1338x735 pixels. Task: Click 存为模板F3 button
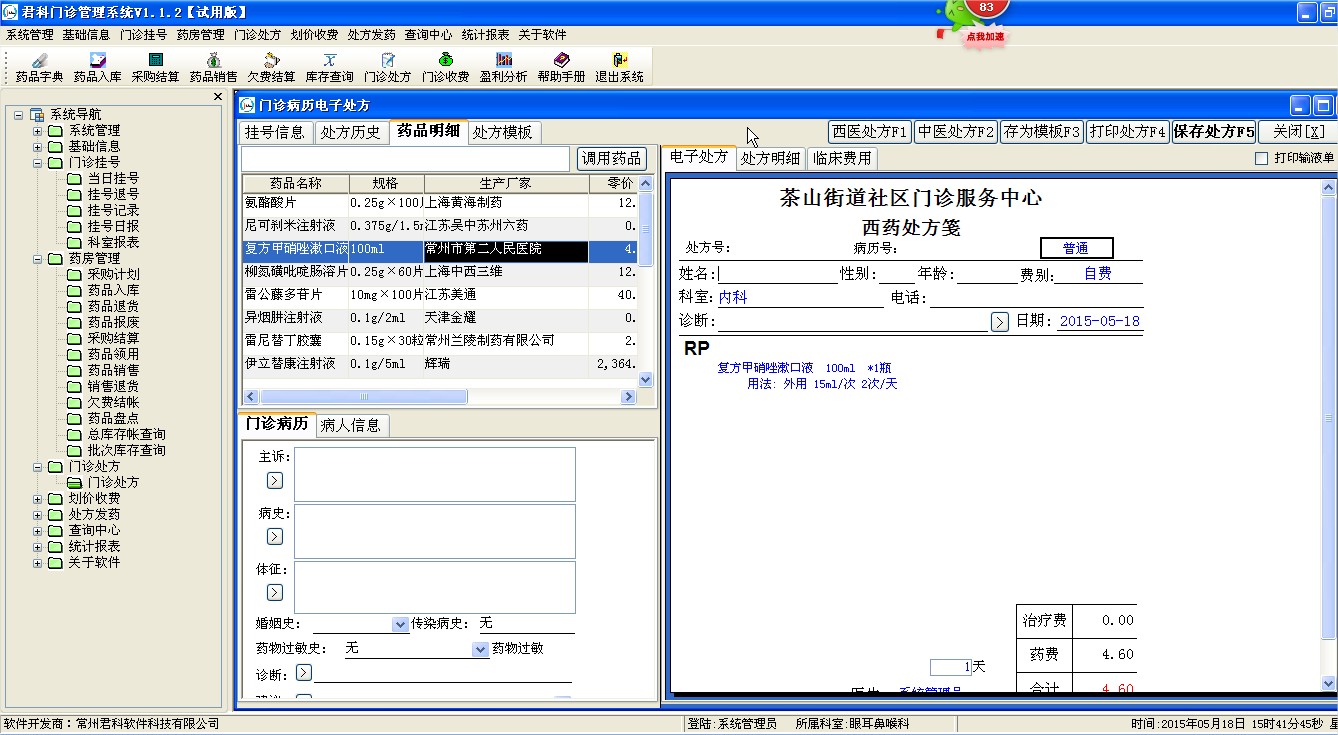pos(1042,132)
